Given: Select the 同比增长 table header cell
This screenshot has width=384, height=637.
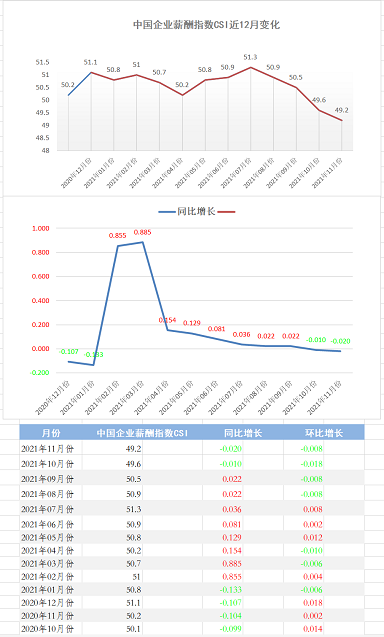Looking at the screenshot, I should pyautogui.click(x=243, y=433).
